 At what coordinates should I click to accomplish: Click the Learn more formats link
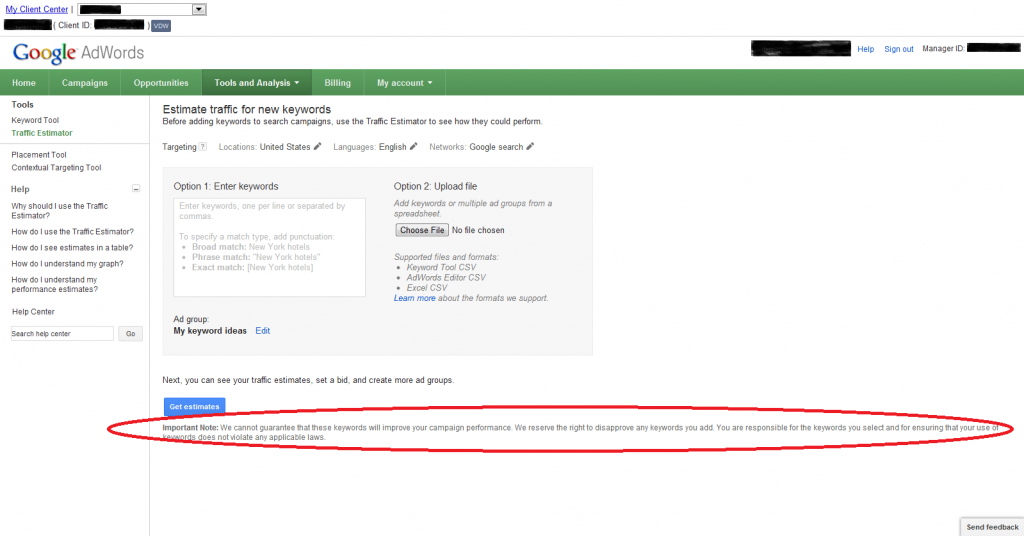(415, 298)
